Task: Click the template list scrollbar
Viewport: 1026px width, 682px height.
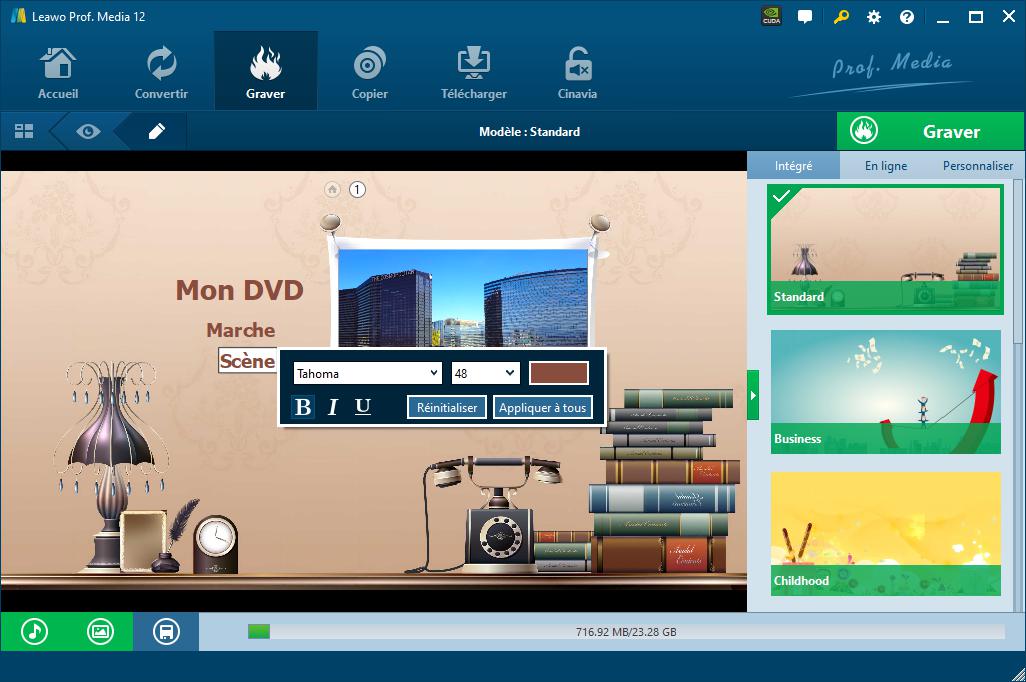Action: pyautogui.click(x=1018, y=262)
